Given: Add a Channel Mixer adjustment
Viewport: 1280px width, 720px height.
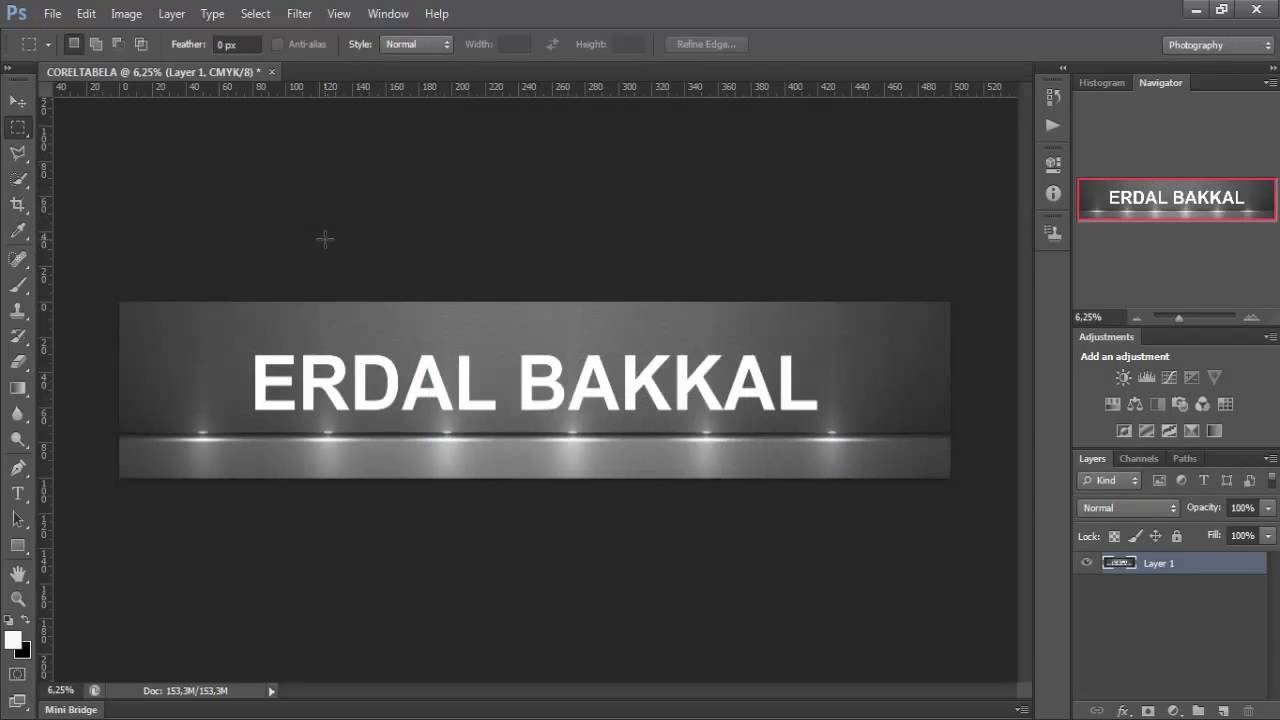Looking at the screenshot, I should pyautogui.click(x=1203, y=404).
